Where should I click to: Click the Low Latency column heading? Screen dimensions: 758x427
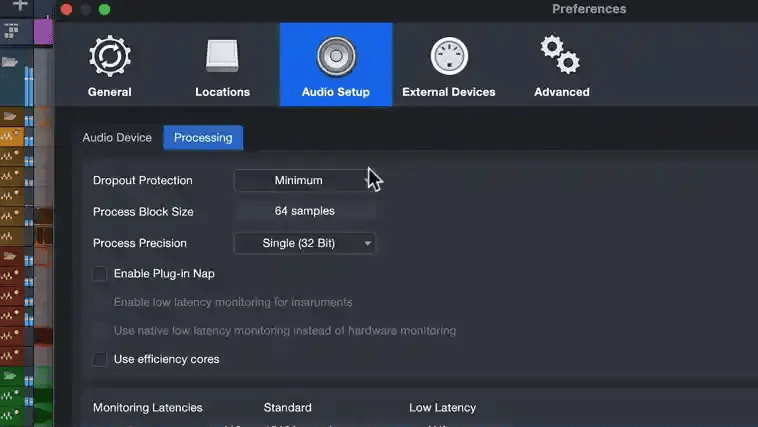pyautogui.click(x=442, y=408)
